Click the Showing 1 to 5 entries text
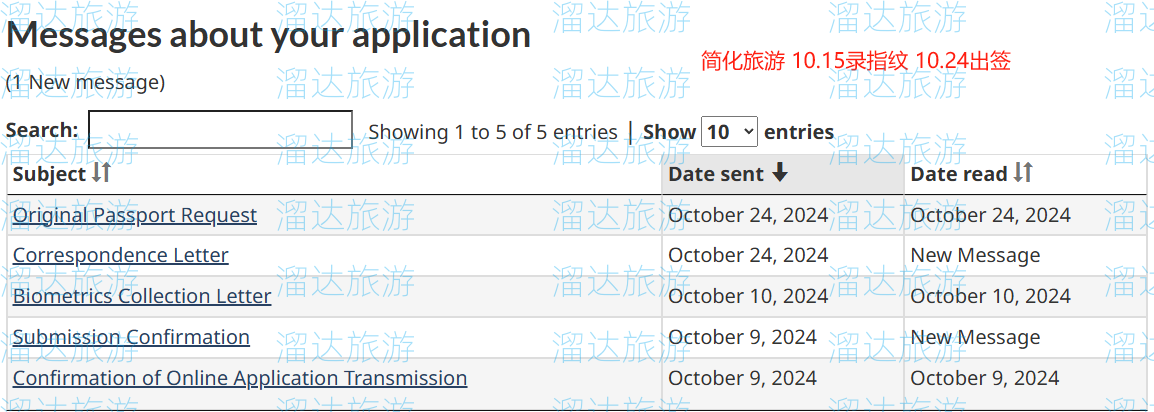The height and width of the screenshot is (412, 1154). 493,132
